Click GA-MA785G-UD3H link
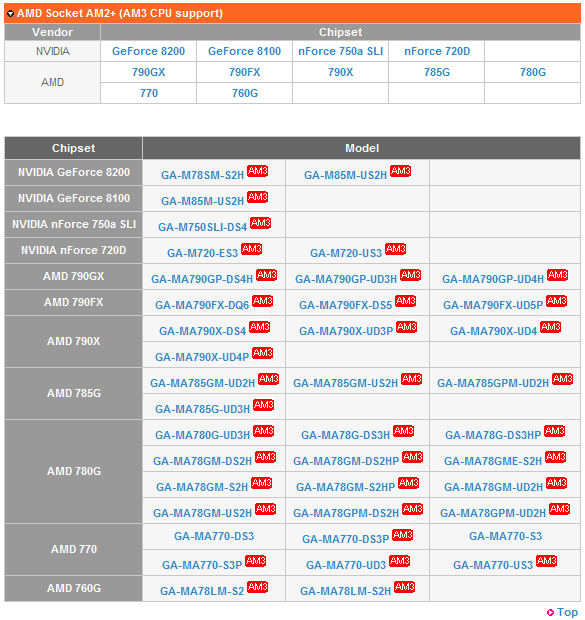The height and width of the screenshot is (620, 585). [x=203, y=409]
